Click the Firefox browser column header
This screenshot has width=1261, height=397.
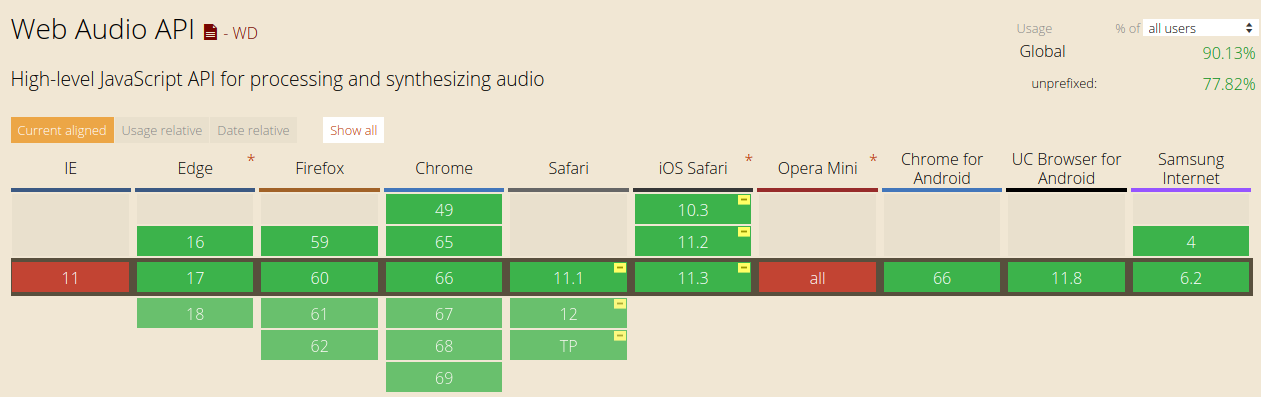(319, 169)
